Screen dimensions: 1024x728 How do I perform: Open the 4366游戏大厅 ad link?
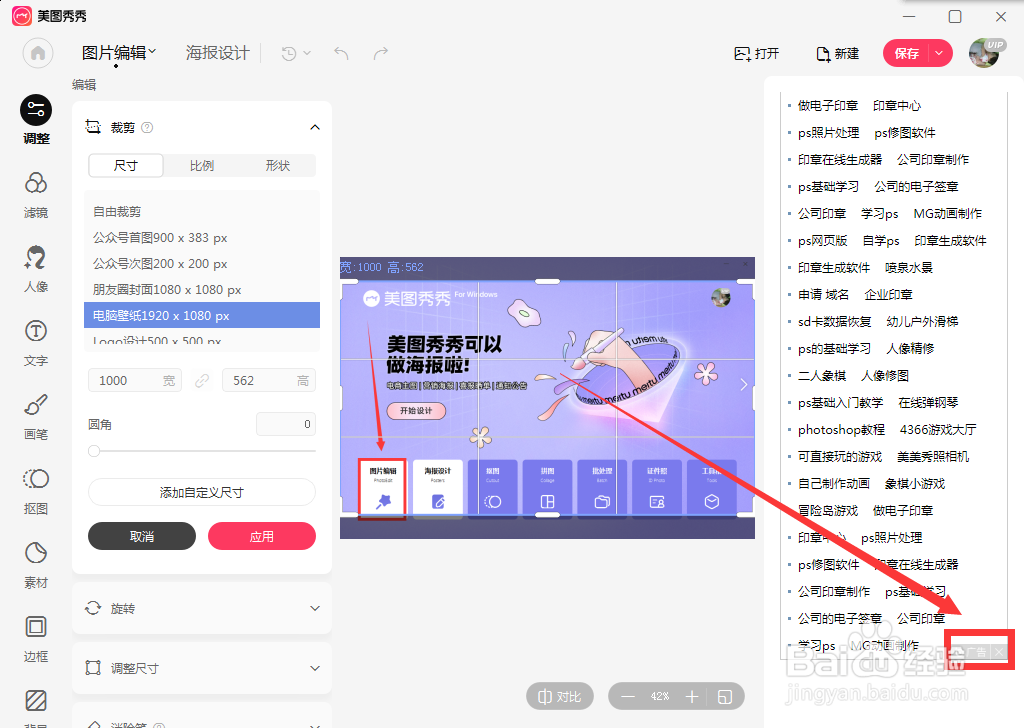tap(938, 430)
